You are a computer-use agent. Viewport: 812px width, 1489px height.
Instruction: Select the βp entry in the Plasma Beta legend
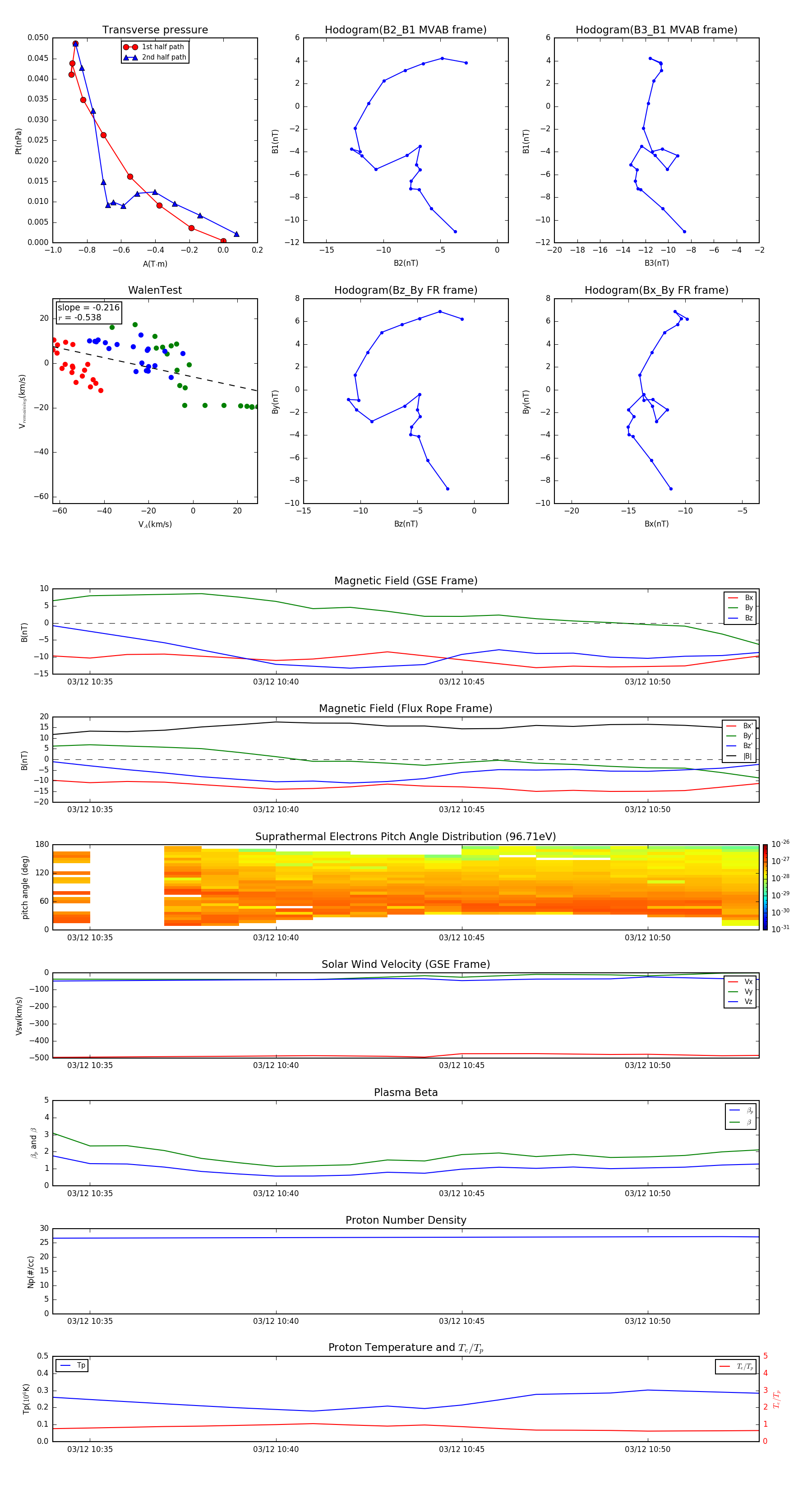pyautogui.click(x=741, y=1110)
